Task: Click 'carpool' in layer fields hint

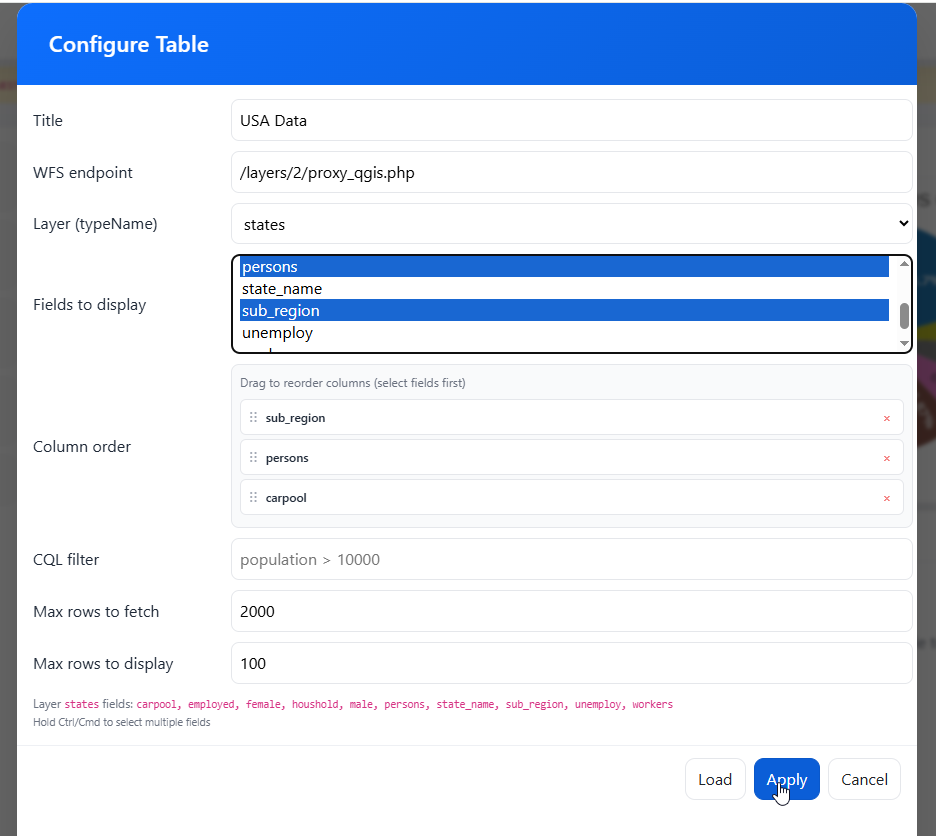Action: point(156,704)
